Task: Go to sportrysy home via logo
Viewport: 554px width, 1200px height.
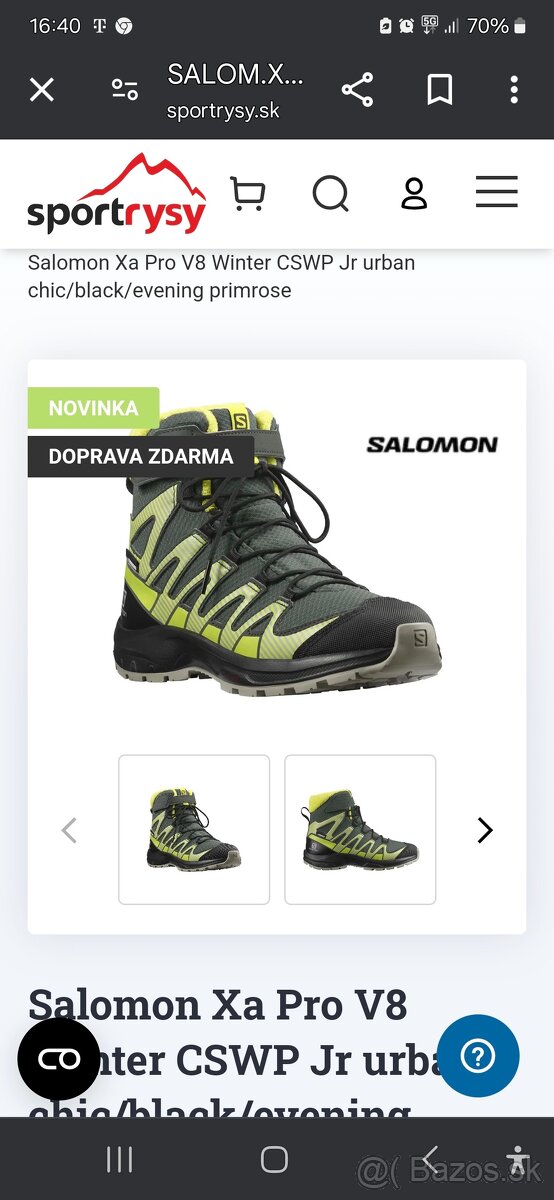Action: 116,194
